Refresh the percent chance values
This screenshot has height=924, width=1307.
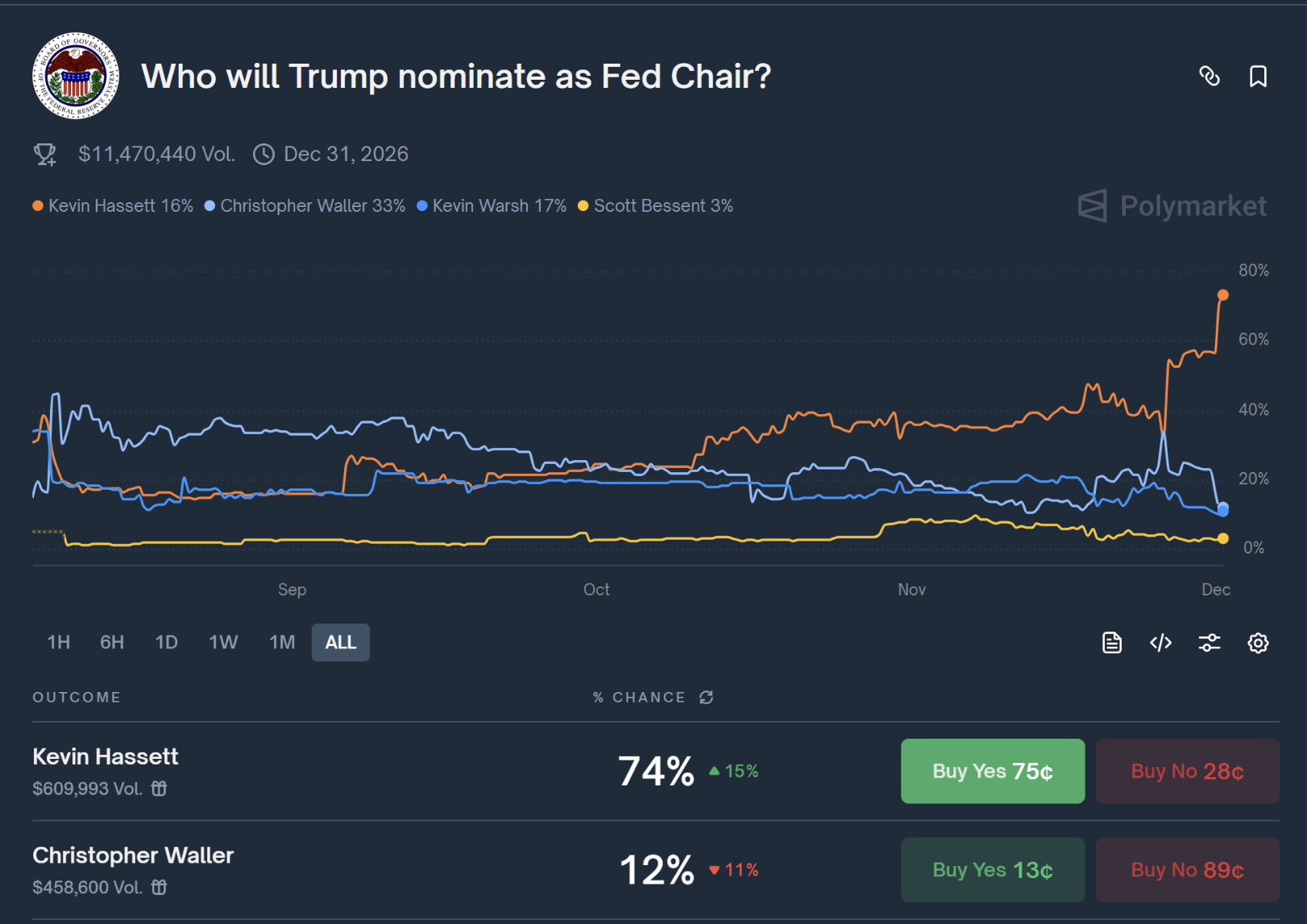pyautogui.click(x=706, y=698)
